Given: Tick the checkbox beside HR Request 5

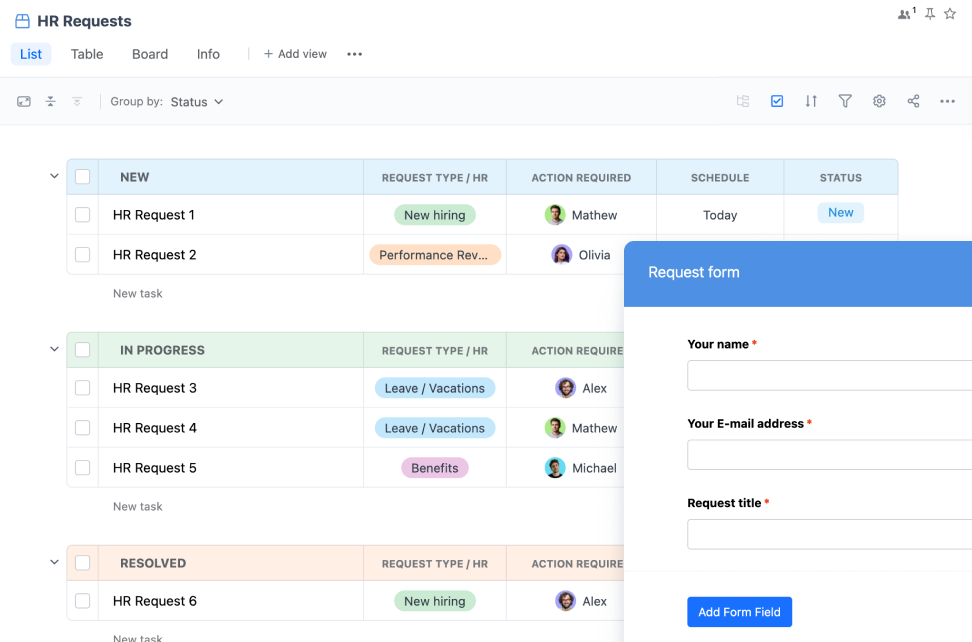Looking at the screenshot, I should pos(83,468).
